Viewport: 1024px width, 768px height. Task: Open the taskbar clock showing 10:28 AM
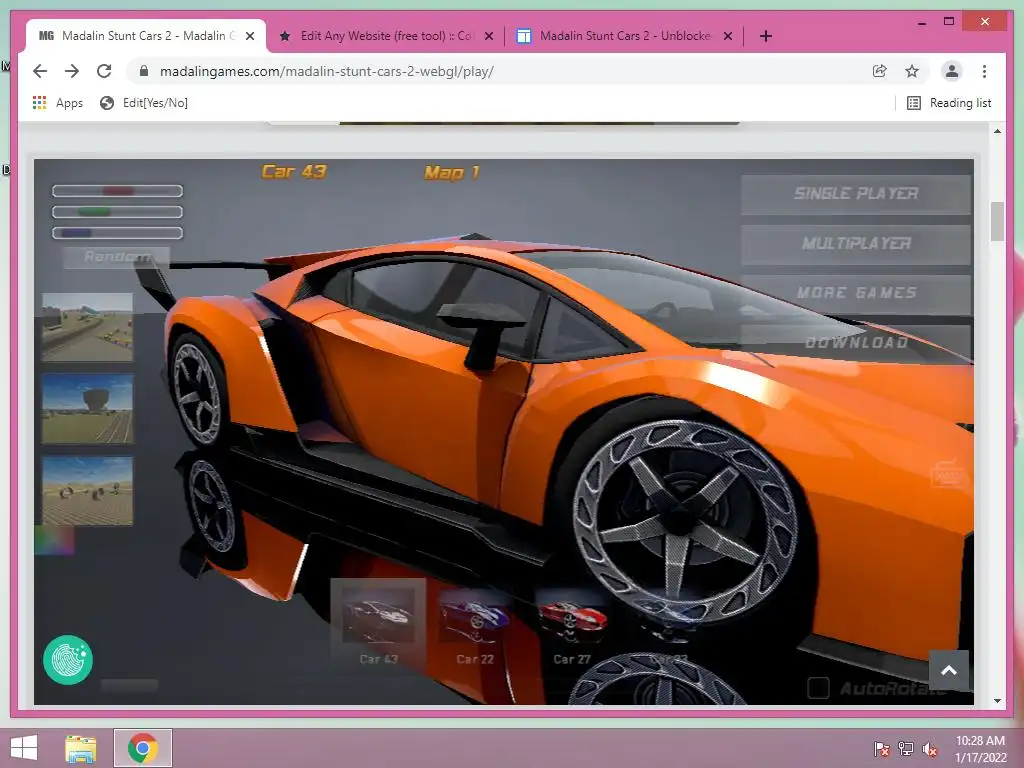click(x=980, y=749)
